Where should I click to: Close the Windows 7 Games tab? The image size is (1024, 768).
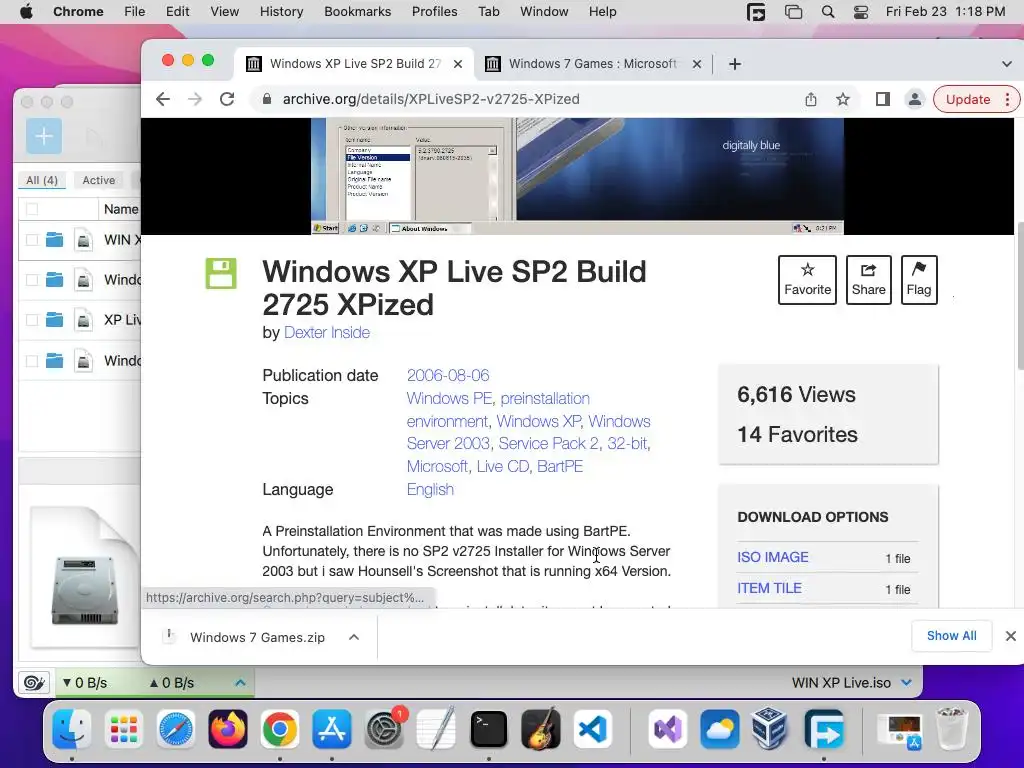click(697, 64)
